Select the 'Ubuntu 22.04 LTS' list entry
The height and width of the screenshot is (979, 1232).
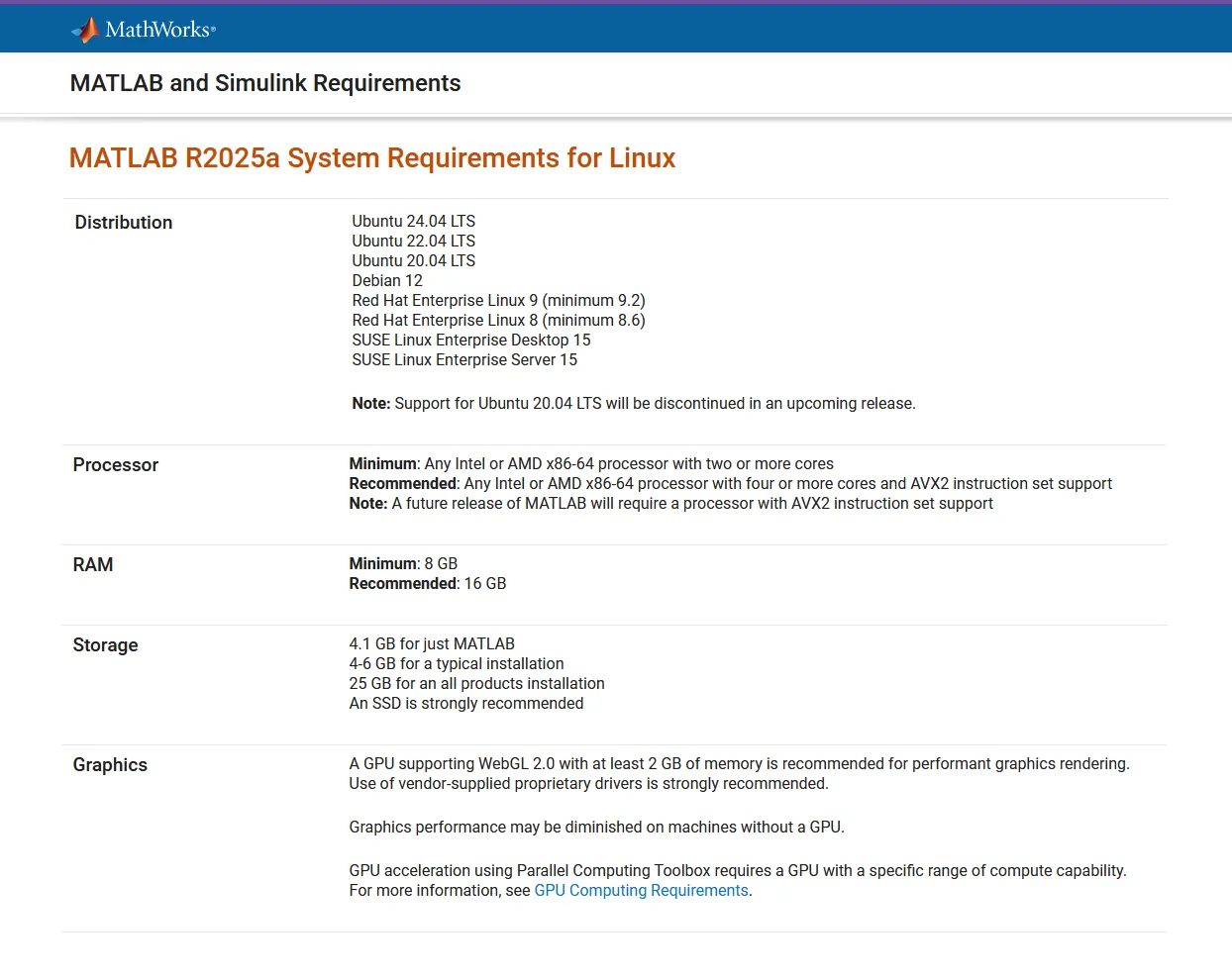tap(414, 242)
